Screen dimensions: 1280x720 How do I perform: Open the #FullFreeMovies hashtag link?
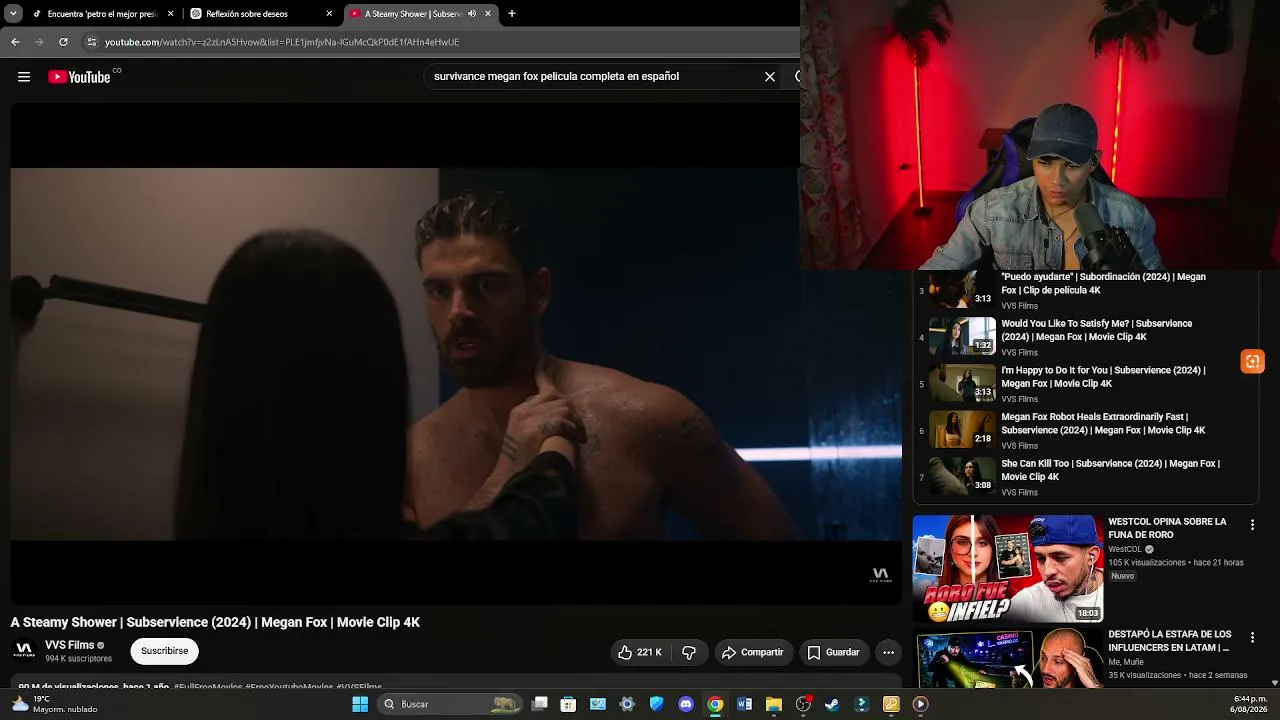[x=208, y=688]
